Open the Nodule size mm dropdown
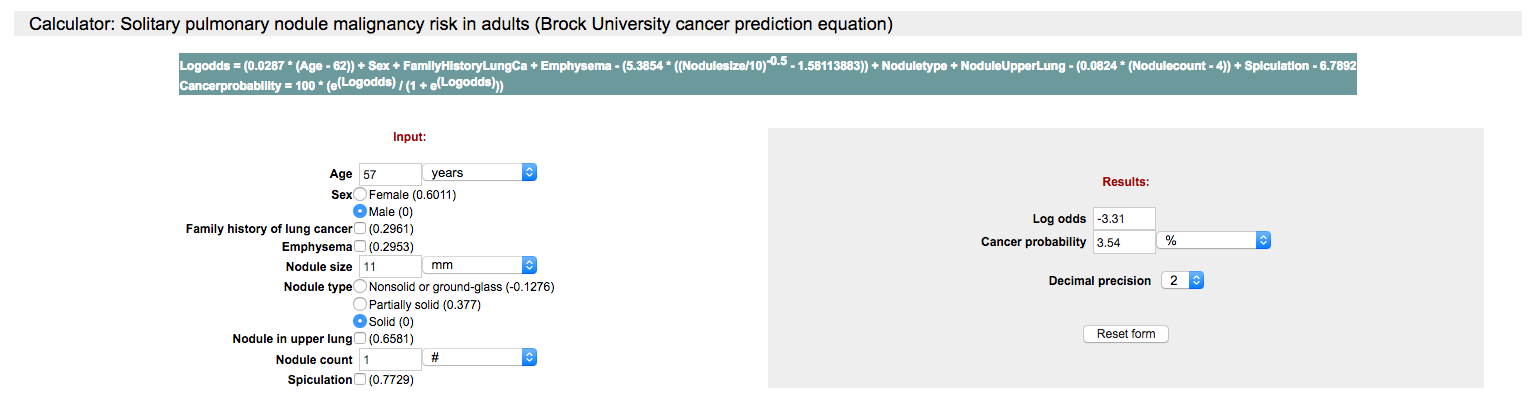This screenshot has width=1533, height=401. point(480,266)
